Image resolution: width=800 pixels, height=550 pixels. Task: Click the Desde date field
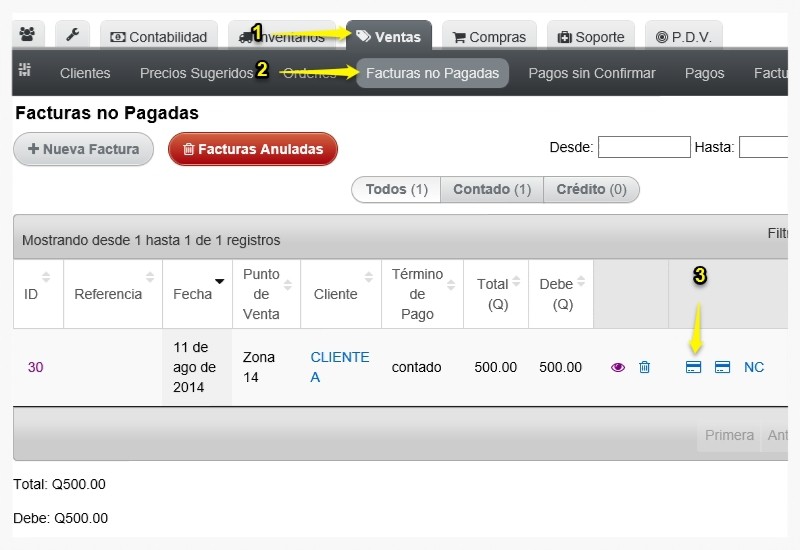(x=644, y=147)
